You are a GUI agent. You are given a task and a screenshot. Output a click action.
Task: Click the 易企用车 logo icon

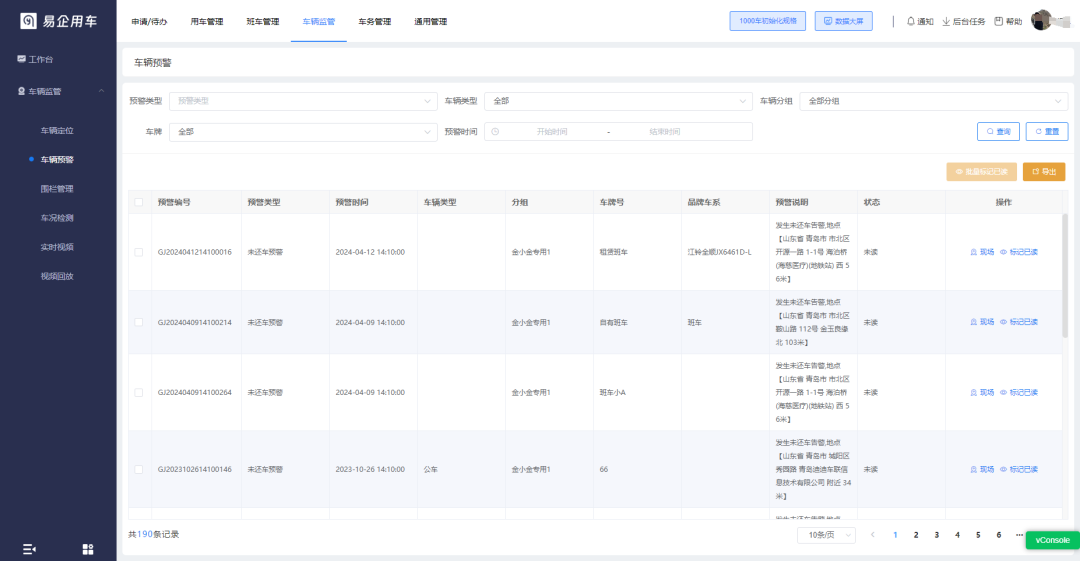pyautogui.click(x=28, y=21)
